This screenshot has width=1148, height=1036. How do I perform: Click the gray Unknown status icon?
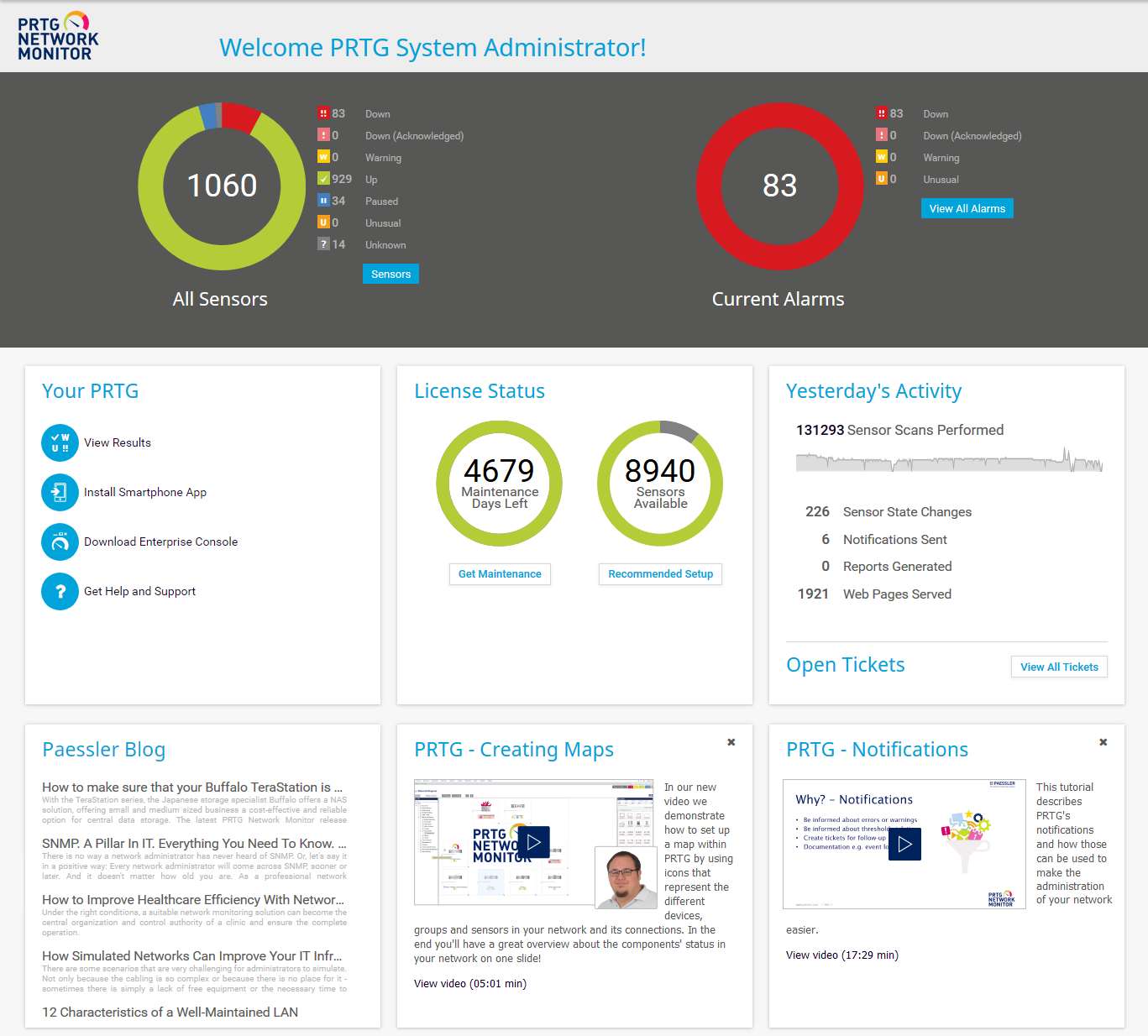(323, 244)
